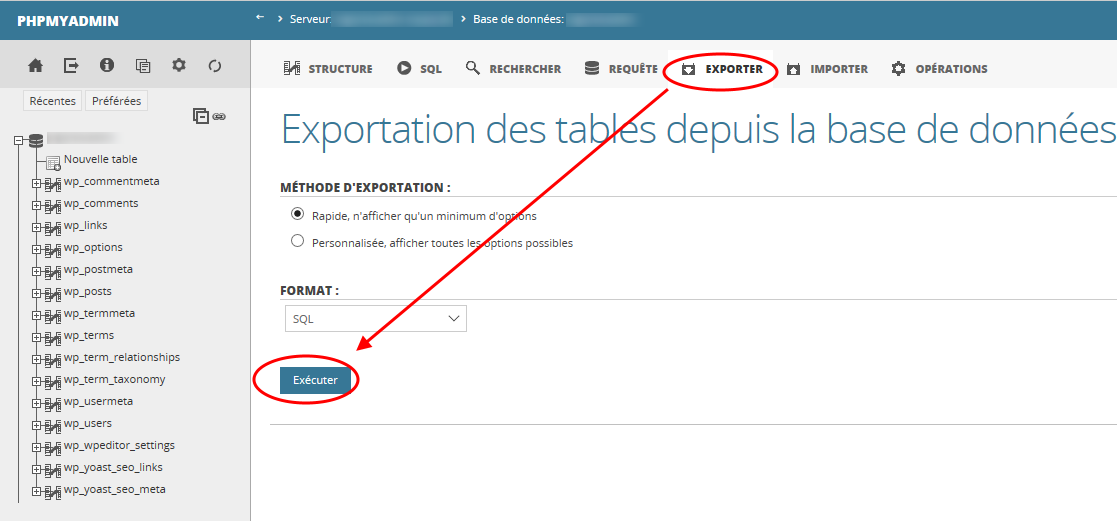Expand the wp_posts table node
1117x521 pixels.
[36, 295]
